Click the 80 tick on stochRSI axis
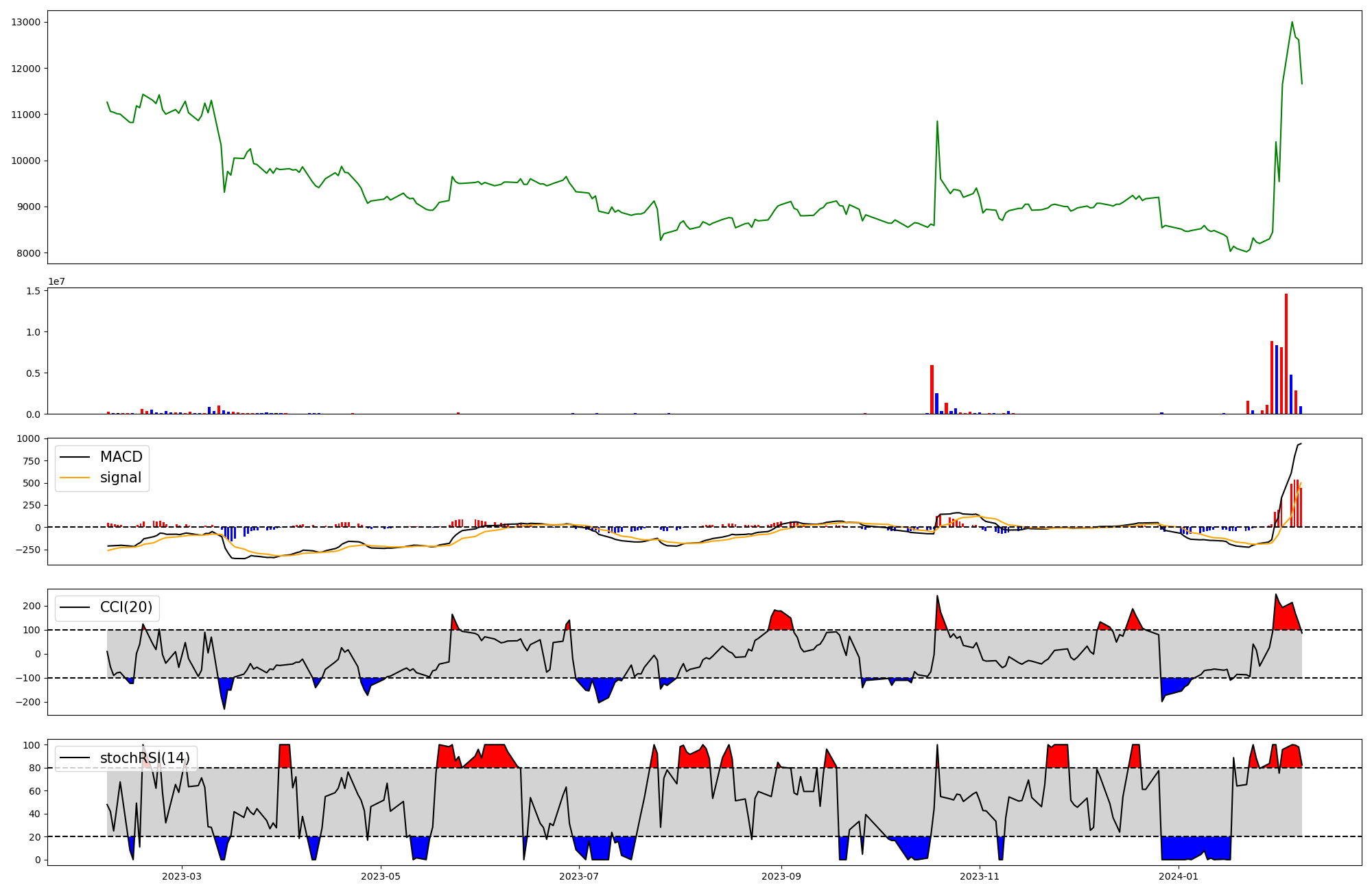Screen dimensions: 1372x892 click(34, 768)
